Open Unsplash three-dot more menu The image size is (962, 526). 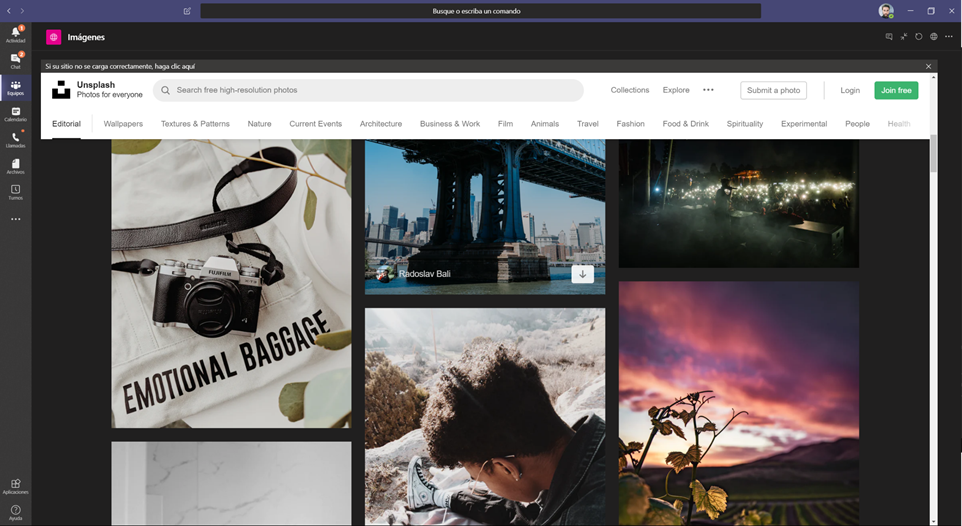[x=708, y=90]
